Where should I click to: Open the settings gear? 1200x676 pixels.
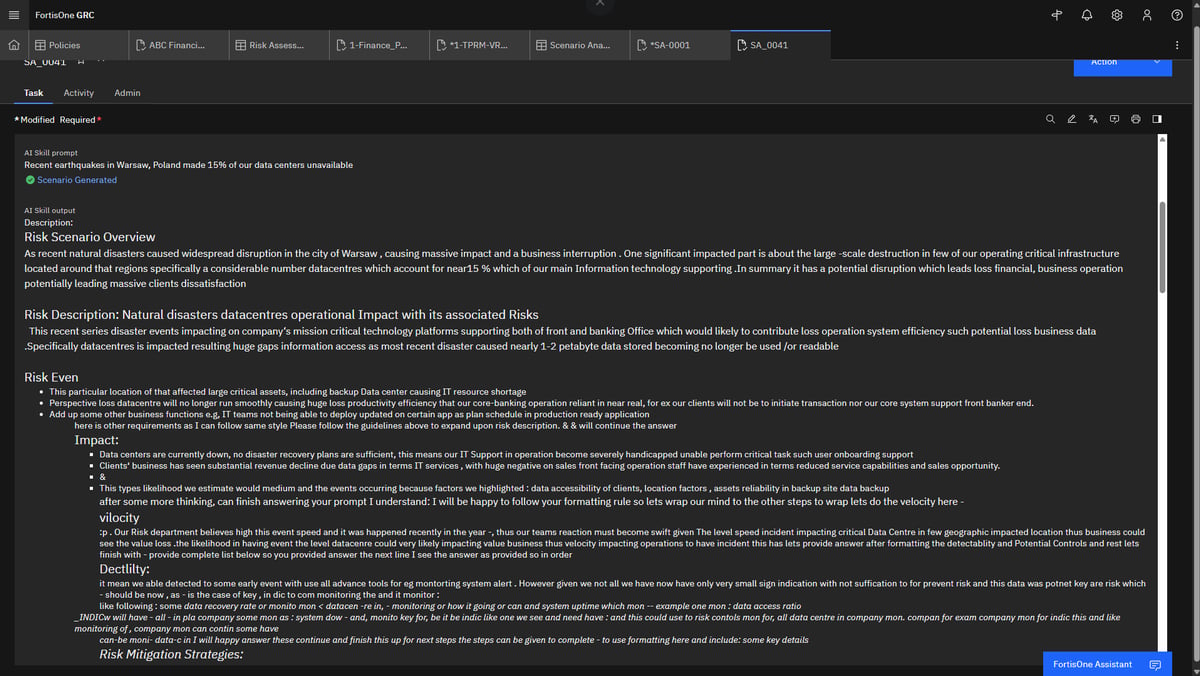click(x=1117, y=16)
